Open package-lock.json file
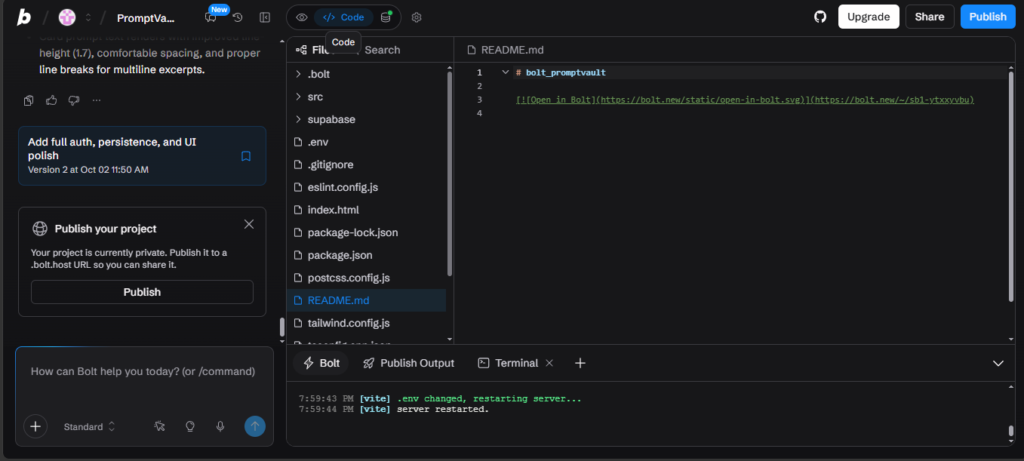Screen dimensions: 1024x461 coord(366,232)
